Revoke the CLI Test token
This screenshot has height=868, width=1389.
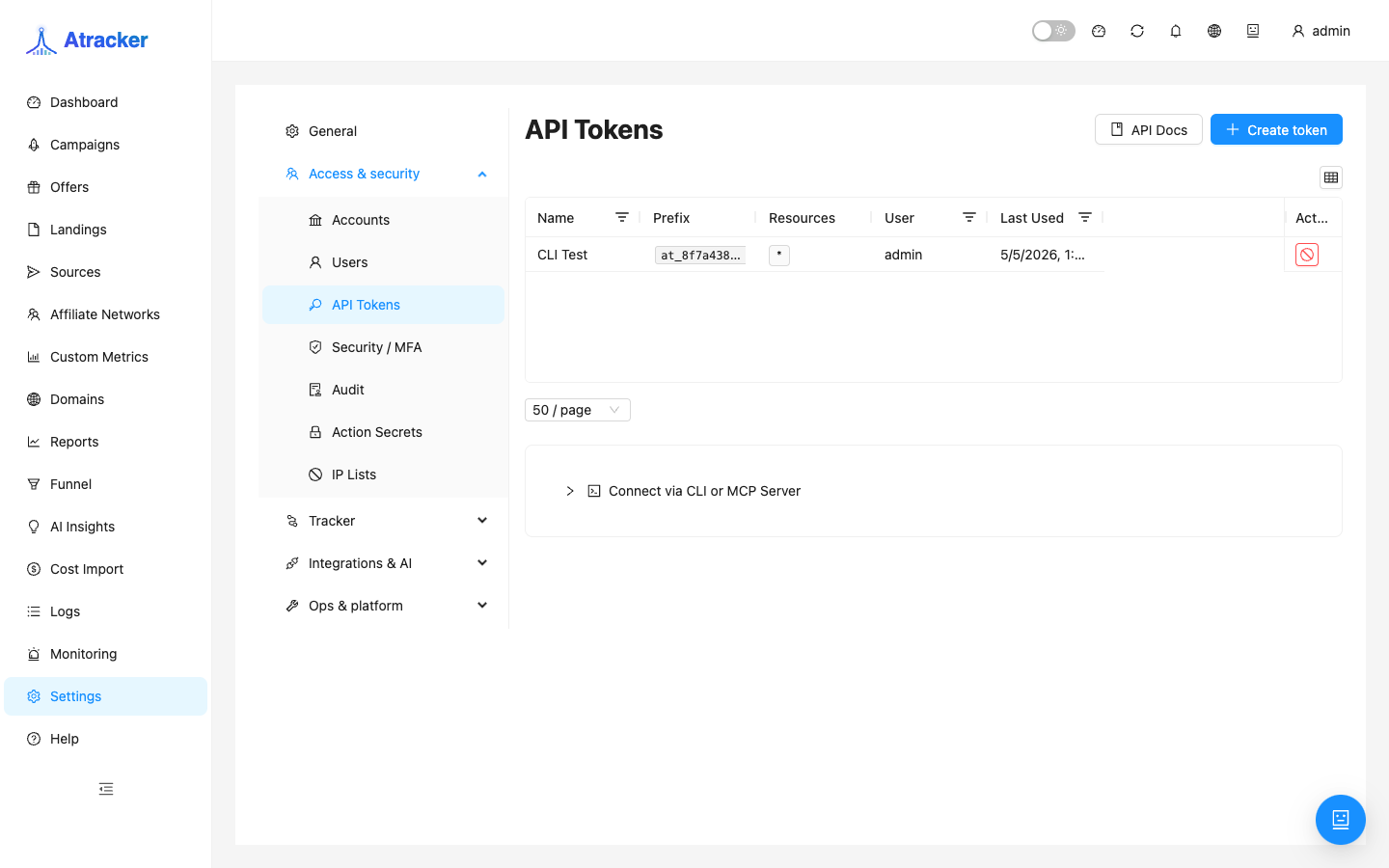(x=1307, y=255)
